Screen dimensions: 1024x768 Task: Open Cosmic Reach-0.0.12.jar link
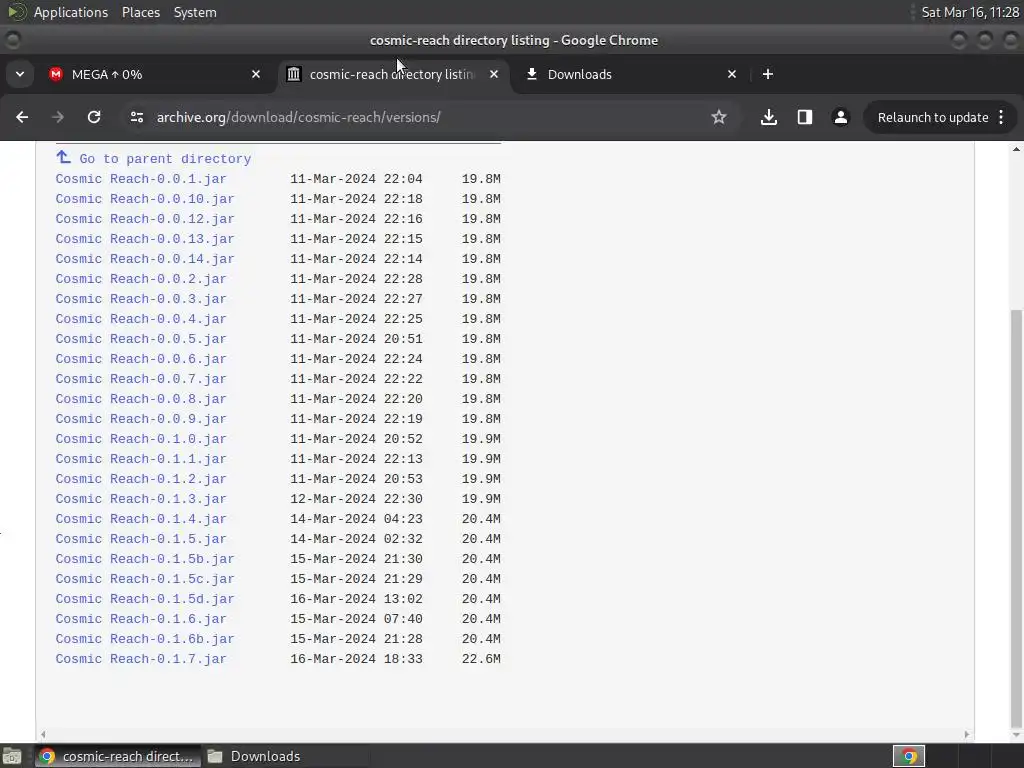(x=145, y=219)
